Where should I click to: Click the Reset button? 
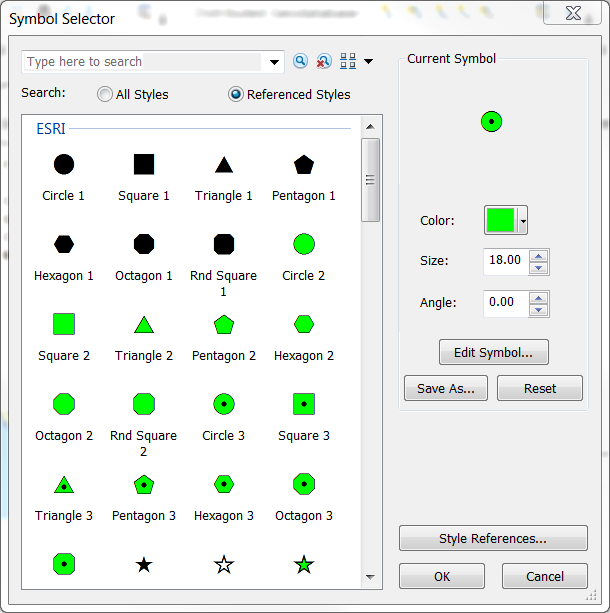click(540, 388)
